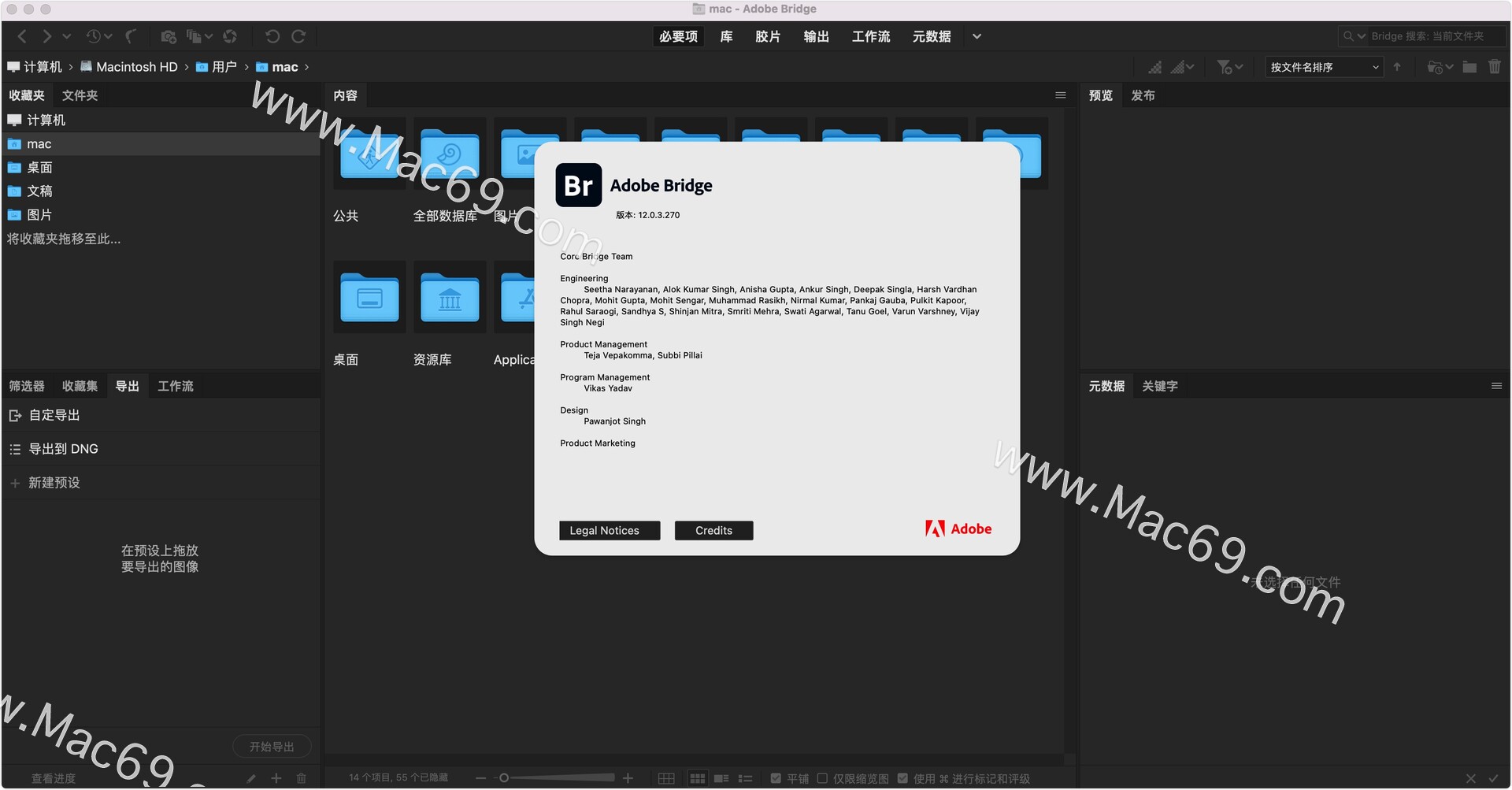Click the Credits button
The image size is (1512, 790).
click(x=713, y=531)
